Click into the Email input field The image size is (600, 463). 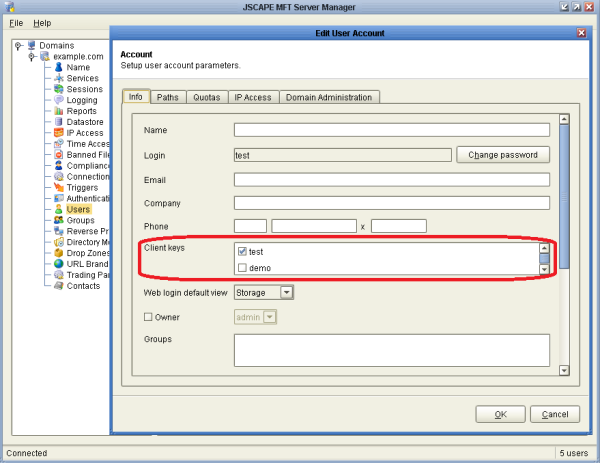pos(391,180)
